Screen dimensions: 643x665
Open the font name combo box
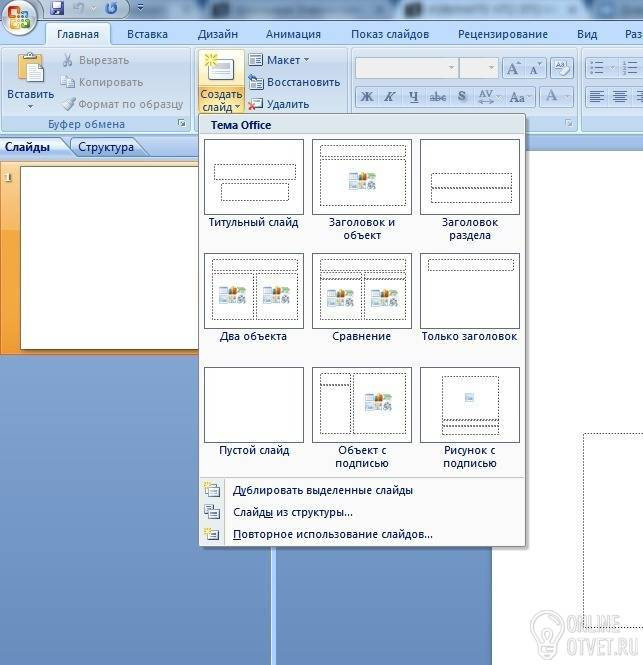pos(407,67)
